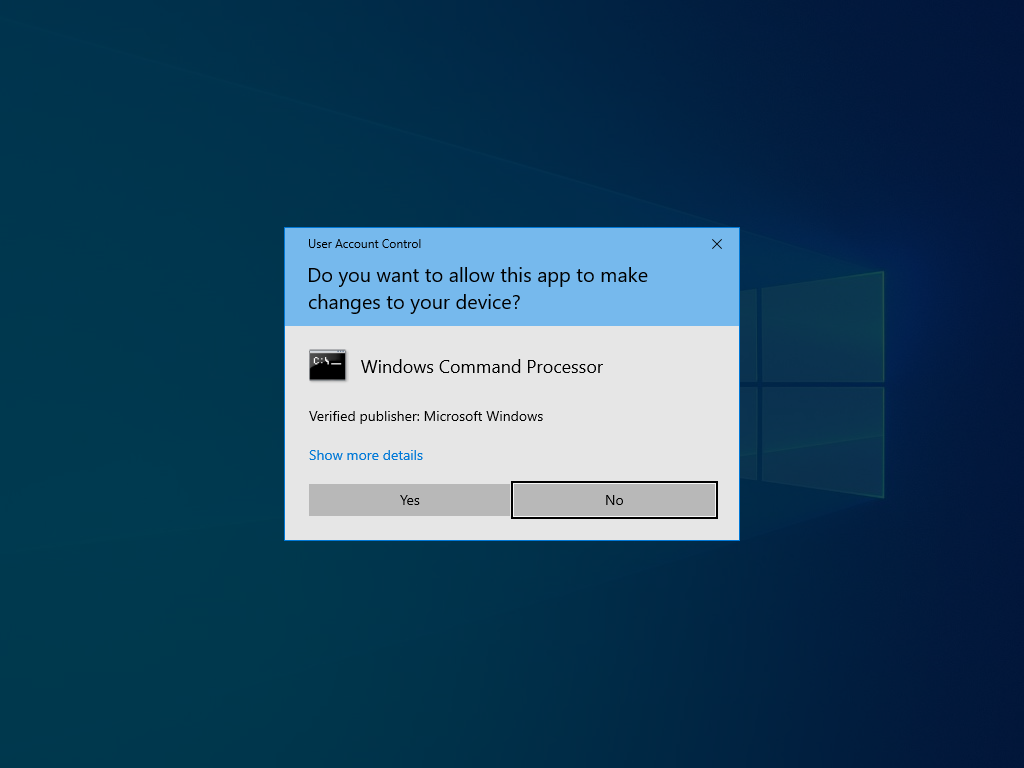Click the User Account Control title
This screenshot has width=1024, height=768.
point(364,244)
